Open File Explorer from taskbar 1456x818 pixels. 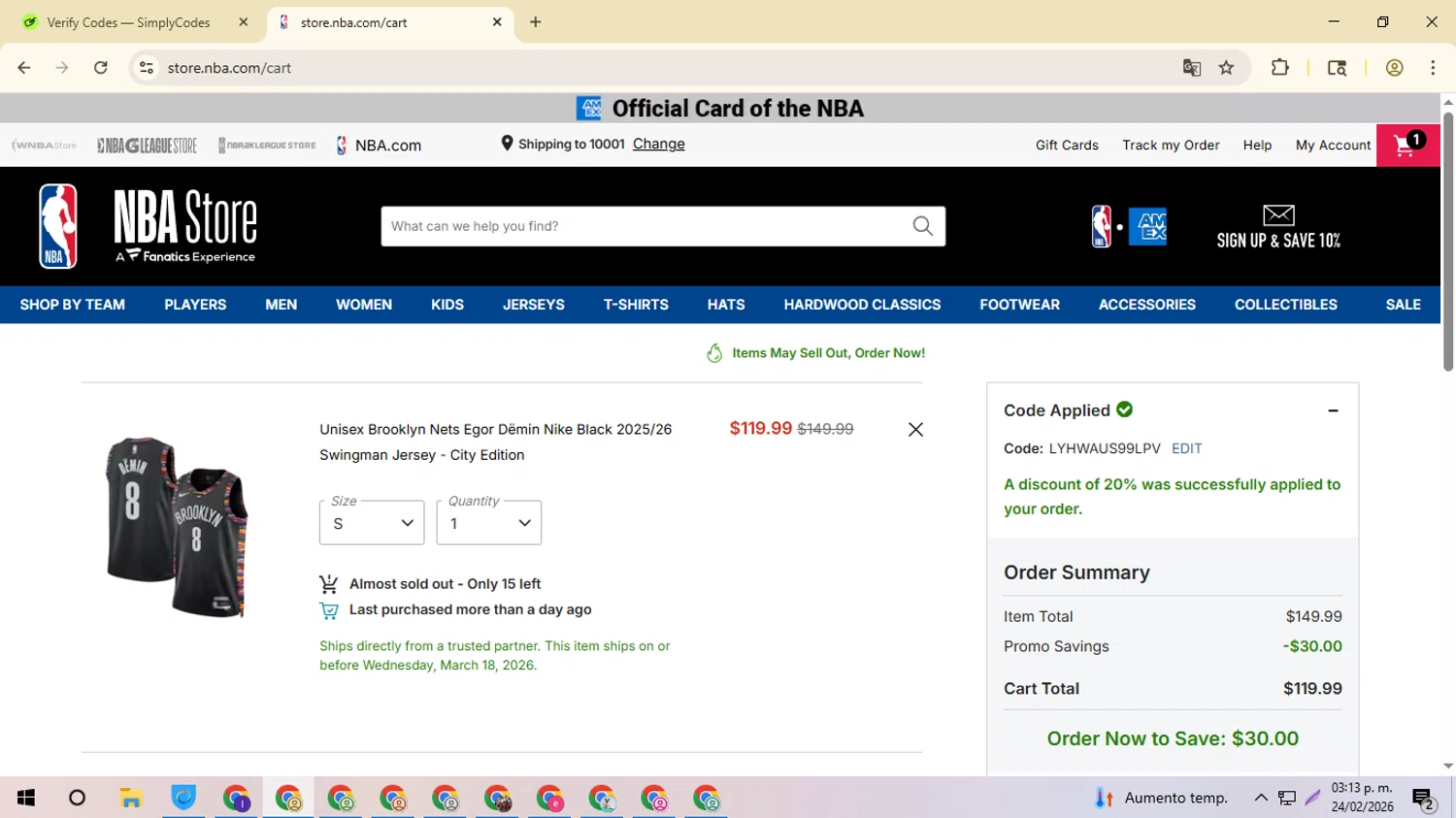tap(130, 798)
